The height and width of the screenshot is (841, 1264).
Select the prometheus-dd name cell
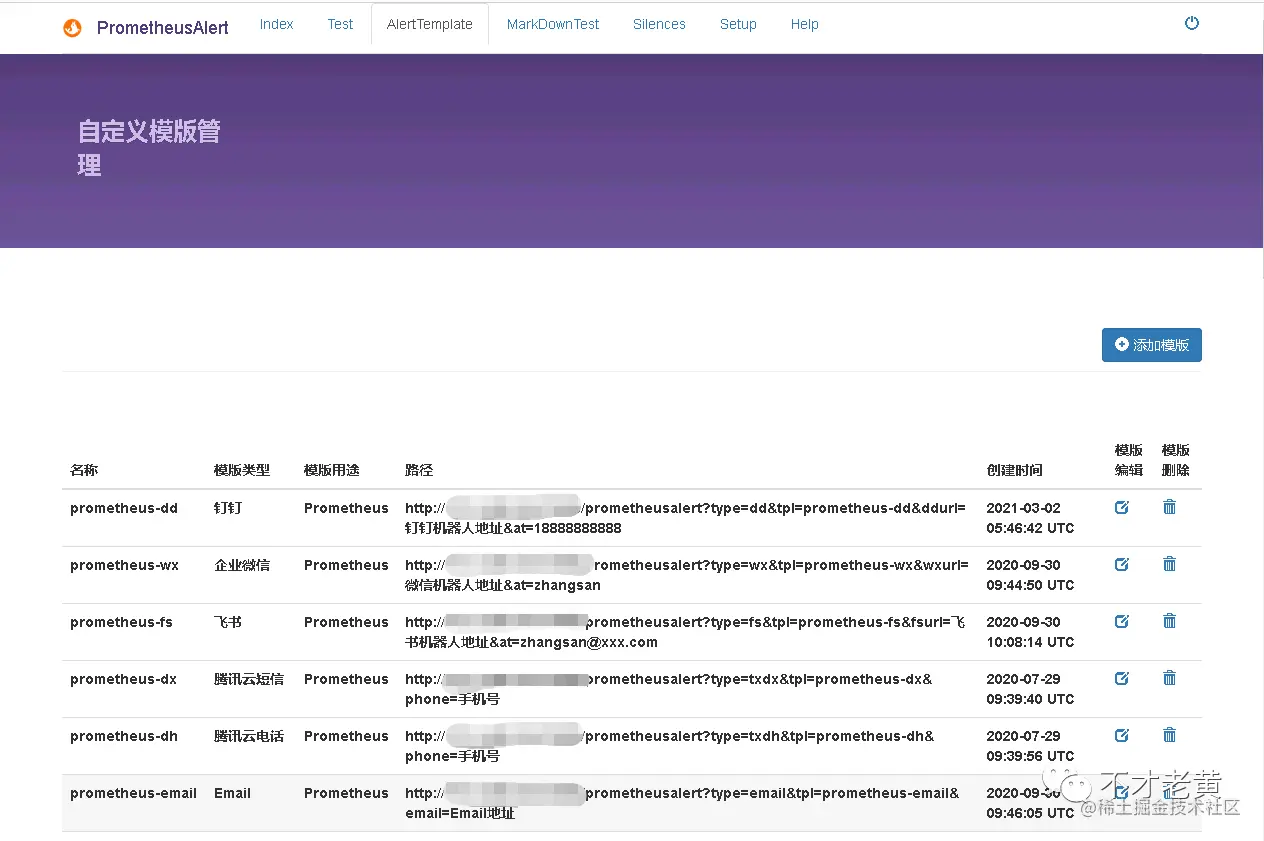pyautogui.click(x=124, y=508)
